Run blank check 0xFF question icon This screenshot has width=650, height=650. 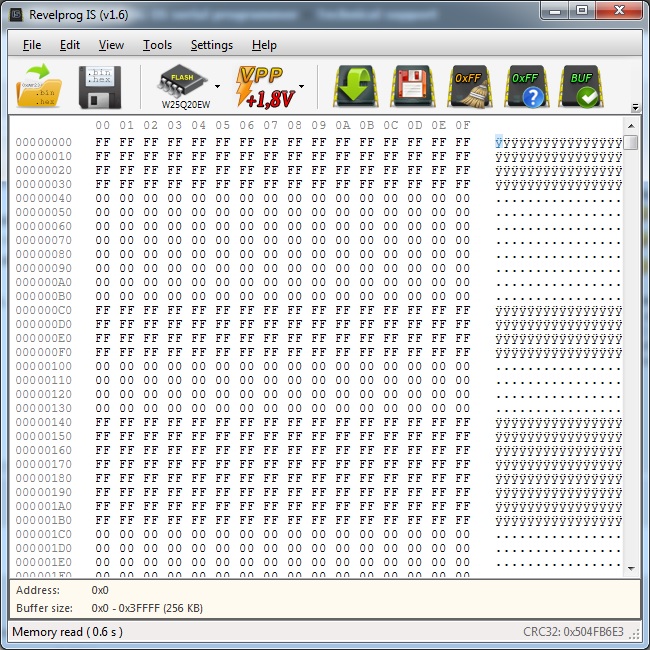[x=526, y=86]
